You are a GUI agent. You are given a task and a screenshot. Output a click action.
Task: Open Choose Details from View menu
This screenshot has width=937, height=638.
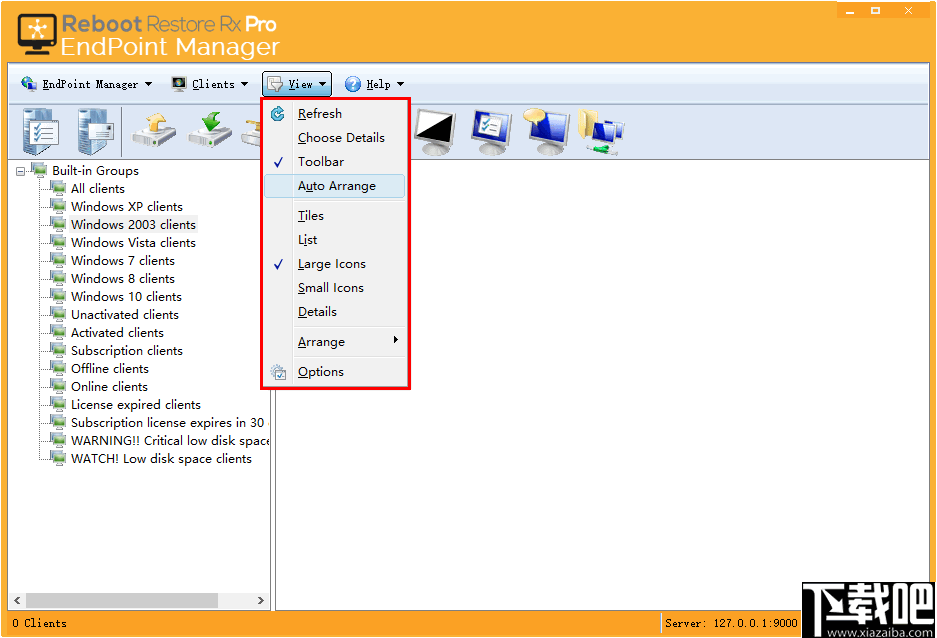point(334,137)
